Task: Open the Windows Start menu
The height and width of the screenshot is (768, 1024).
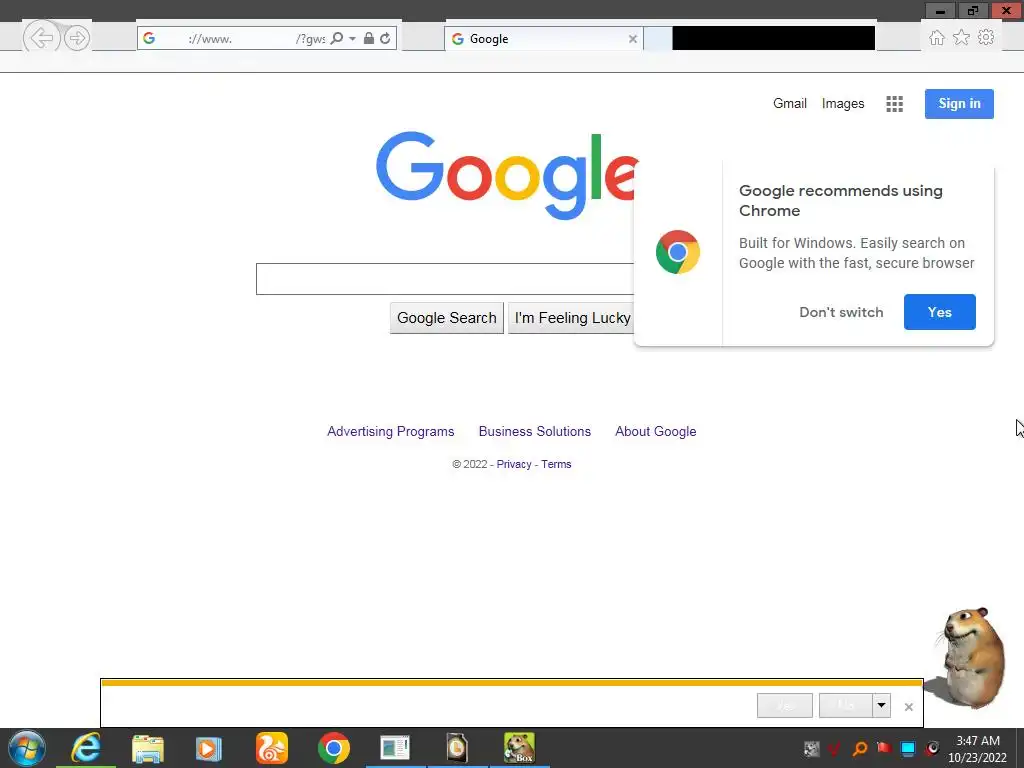Action: tap(27, 748)
